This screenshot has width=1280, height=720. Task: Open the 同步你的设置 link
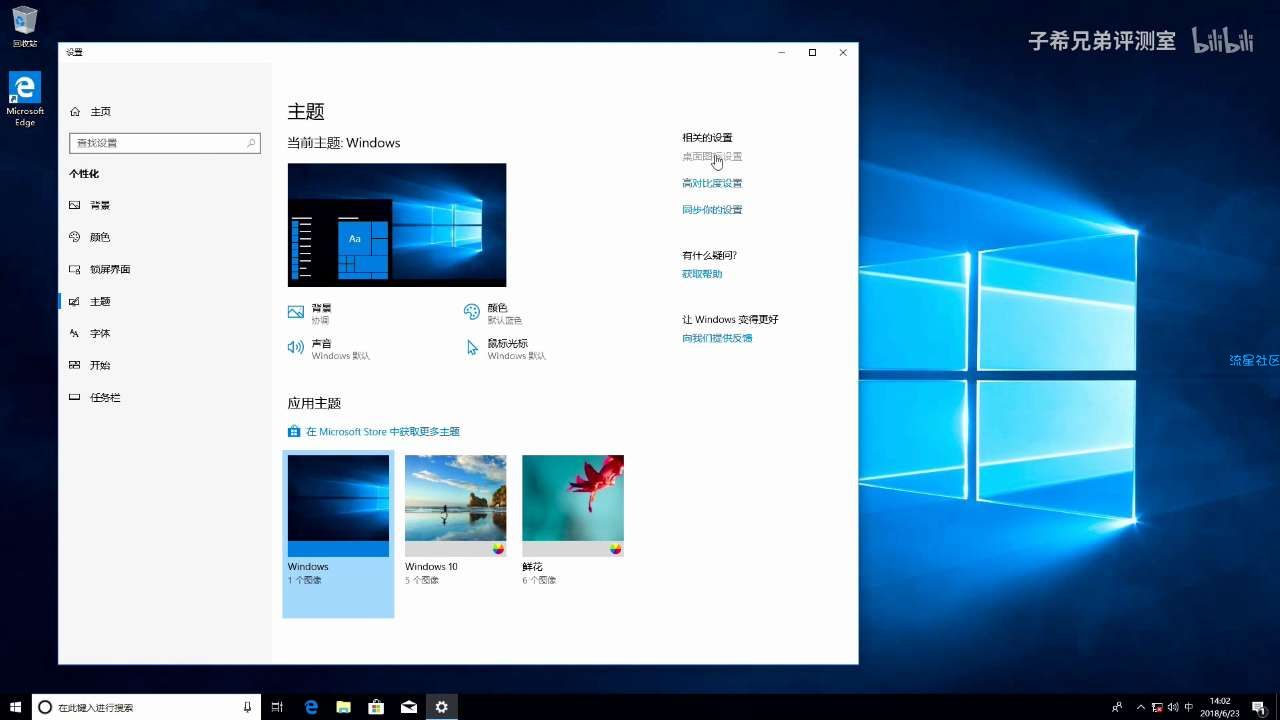click(x=712, y=210)
